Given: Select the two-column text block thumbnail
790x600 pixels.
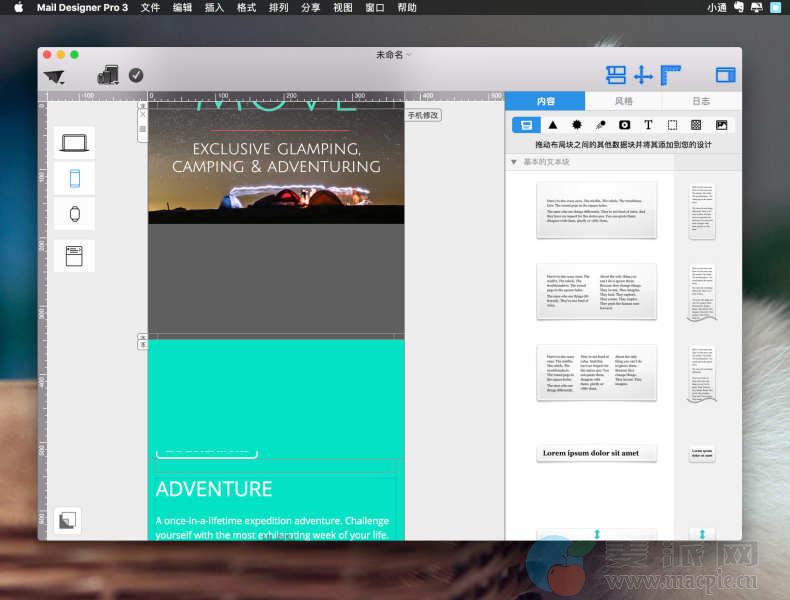Looking at the screenshot, I should 596,291.
